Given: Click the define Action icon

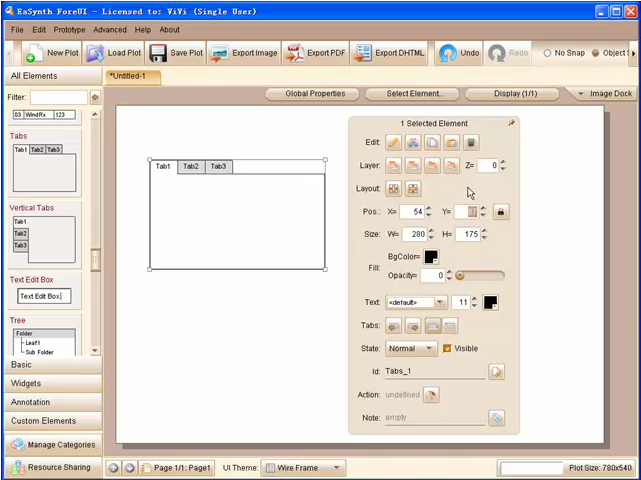Looking at the screenshot, I should pos(430,395).
